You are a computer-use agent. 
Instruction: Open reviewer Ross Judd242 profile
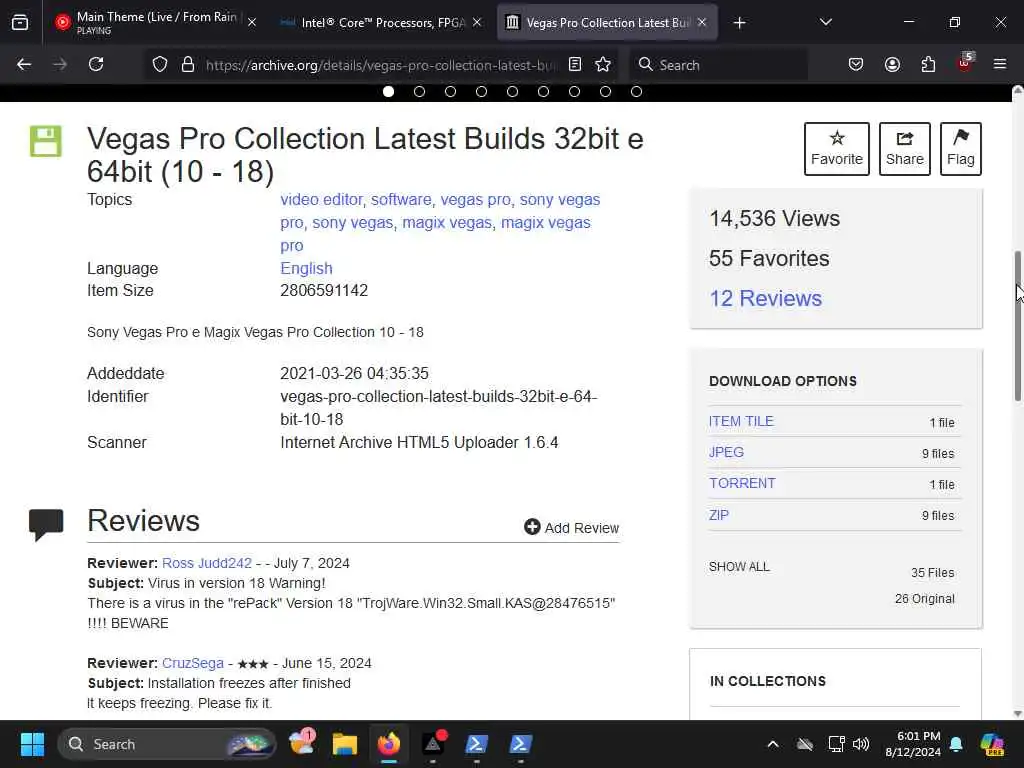tap(206, 563)
